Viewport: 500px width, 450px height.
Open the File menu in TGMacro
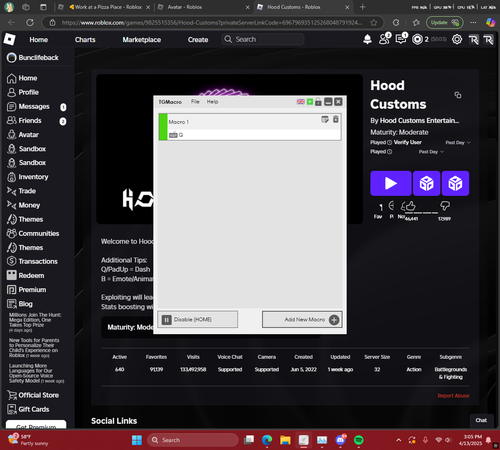(195, 102)
